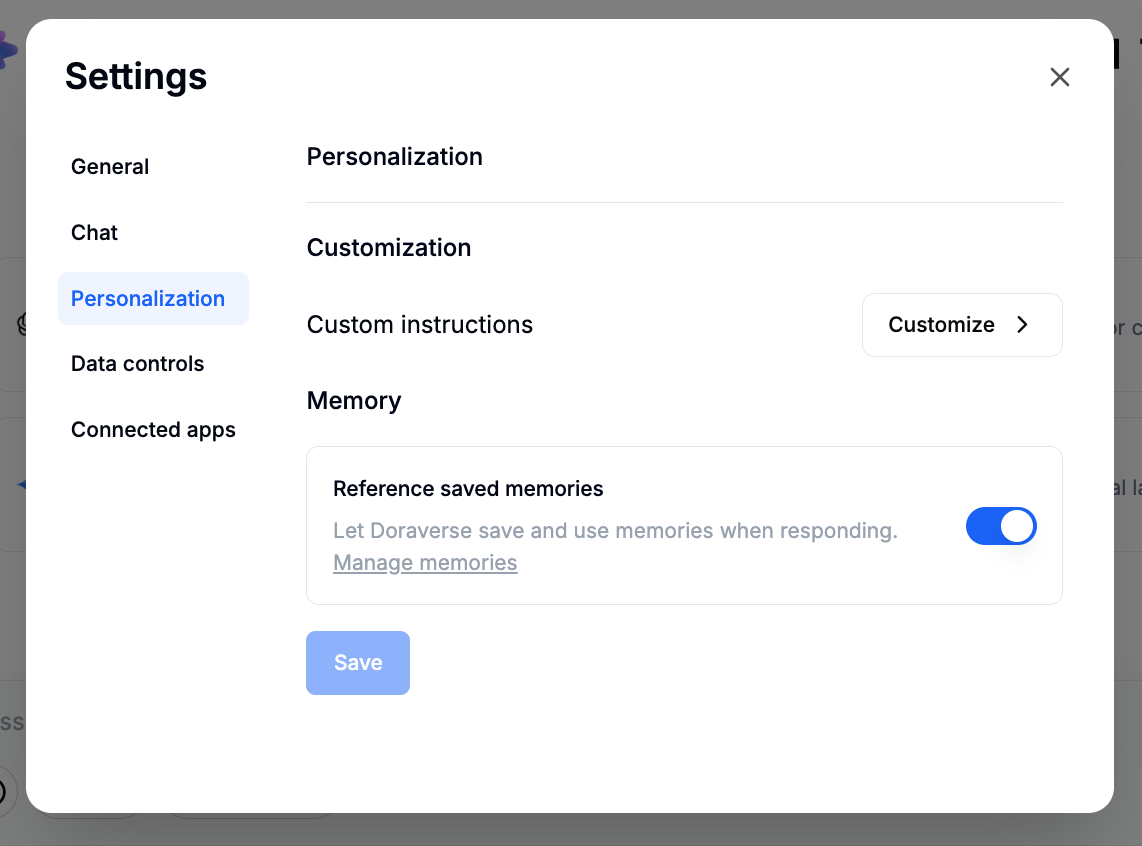Image resolution: width=1142 pixels, height=846 pixels.
Task: Click the Customization section heading
Action: tap(389, 248)
